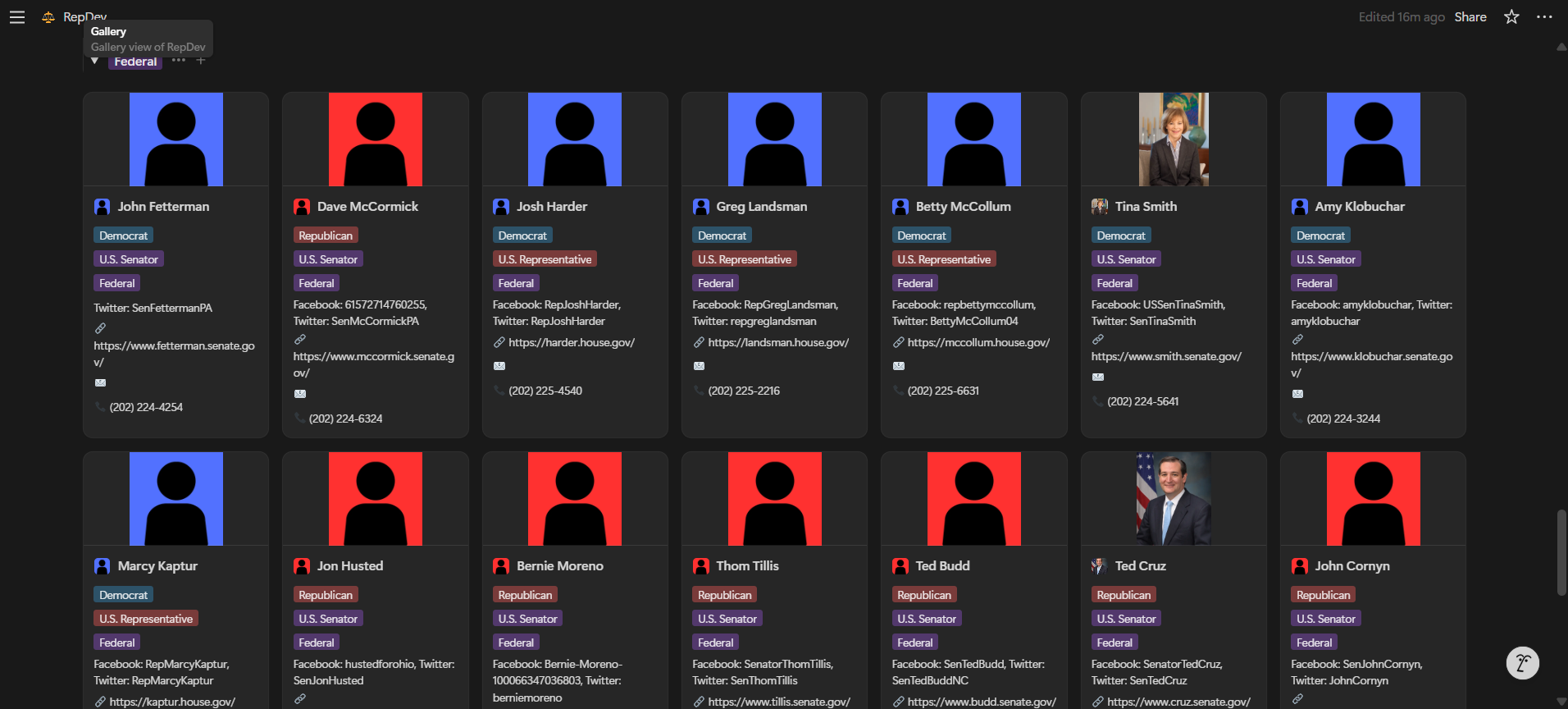Click the vertical scrollbar thumb
Image resolution: width=1568 pixels, height=709 pixels.
(x=1561, y=552)
